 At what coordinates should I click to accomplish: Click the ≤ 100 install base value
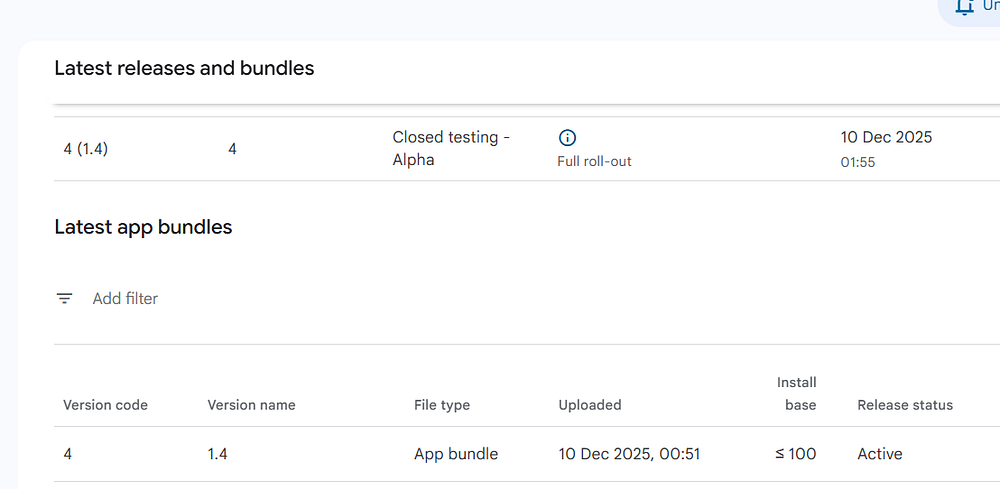click(x=796, y=454)
